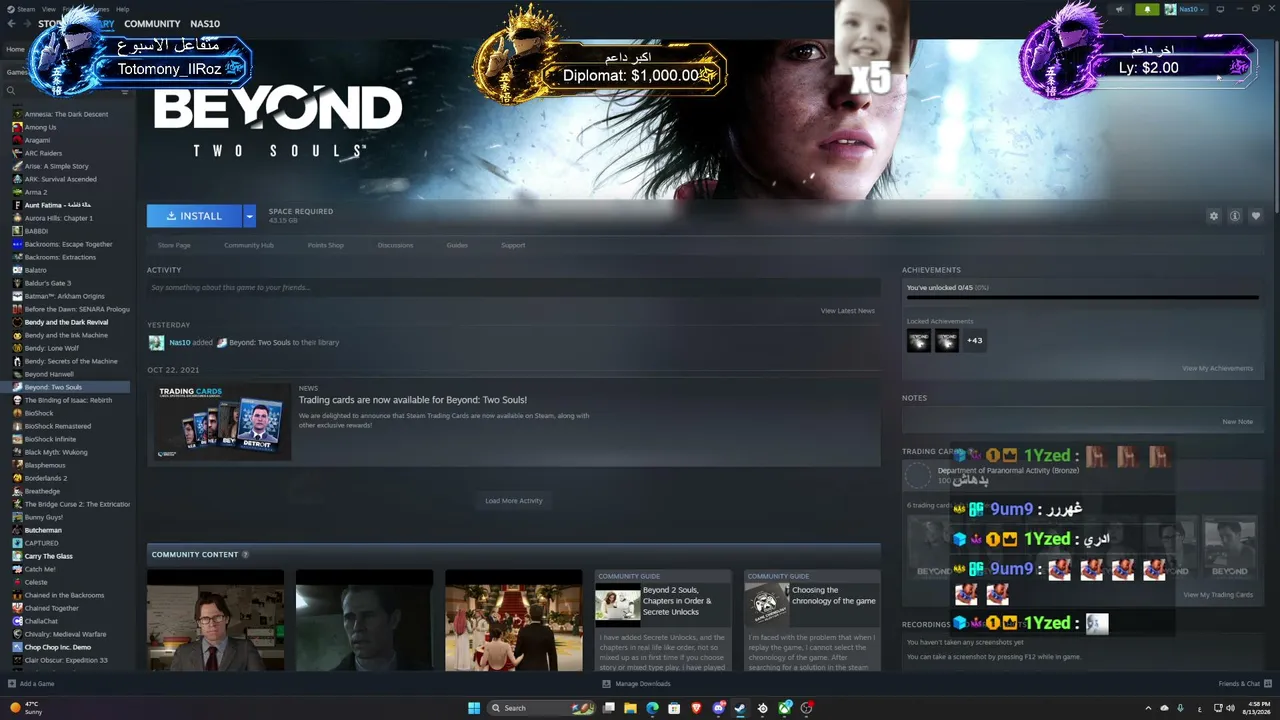1280x720 pixels.
Task: Create a New Note
Action: coord(1237,421)
